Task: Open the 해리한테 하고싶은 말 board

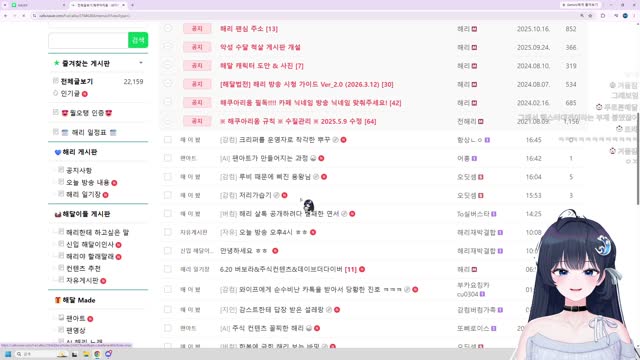Action: coord(97,232)
